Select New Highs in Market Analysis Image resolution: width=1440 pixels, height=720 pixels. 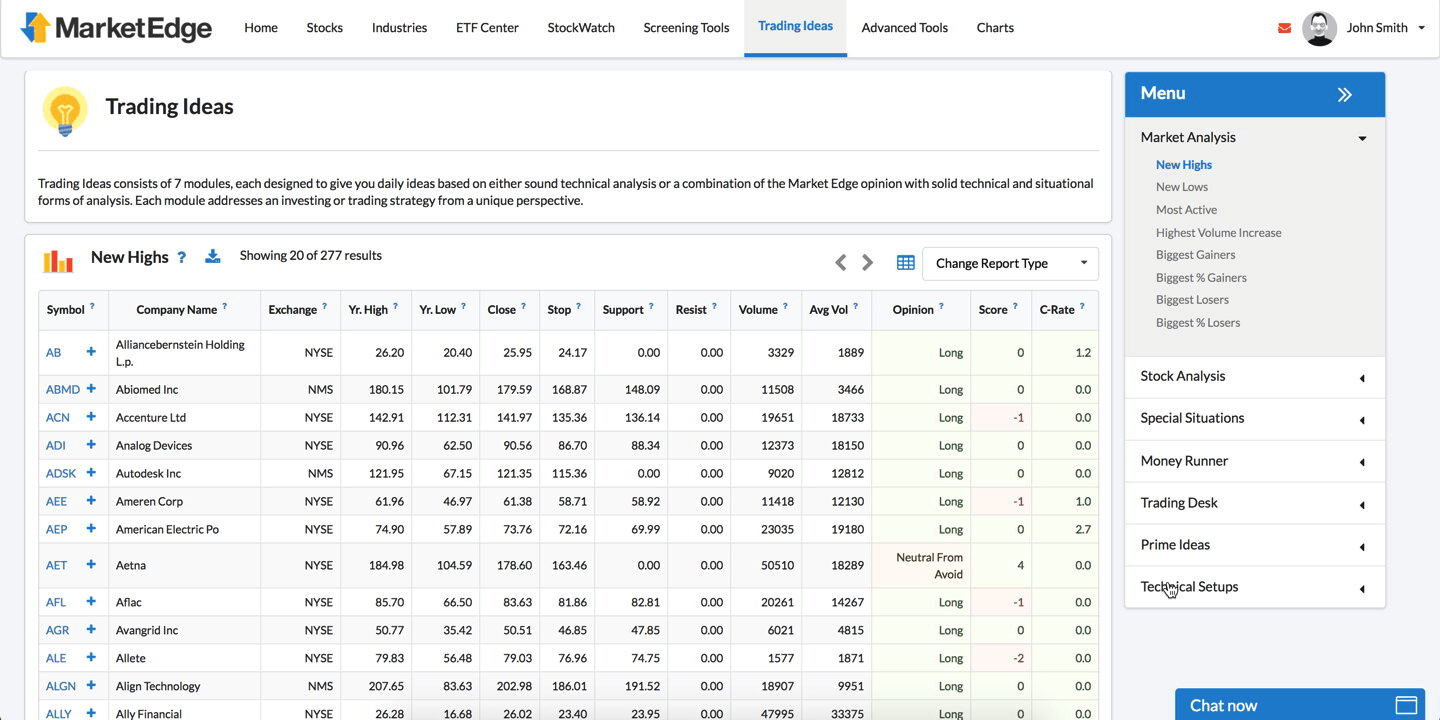click(x=1184, y=165)
